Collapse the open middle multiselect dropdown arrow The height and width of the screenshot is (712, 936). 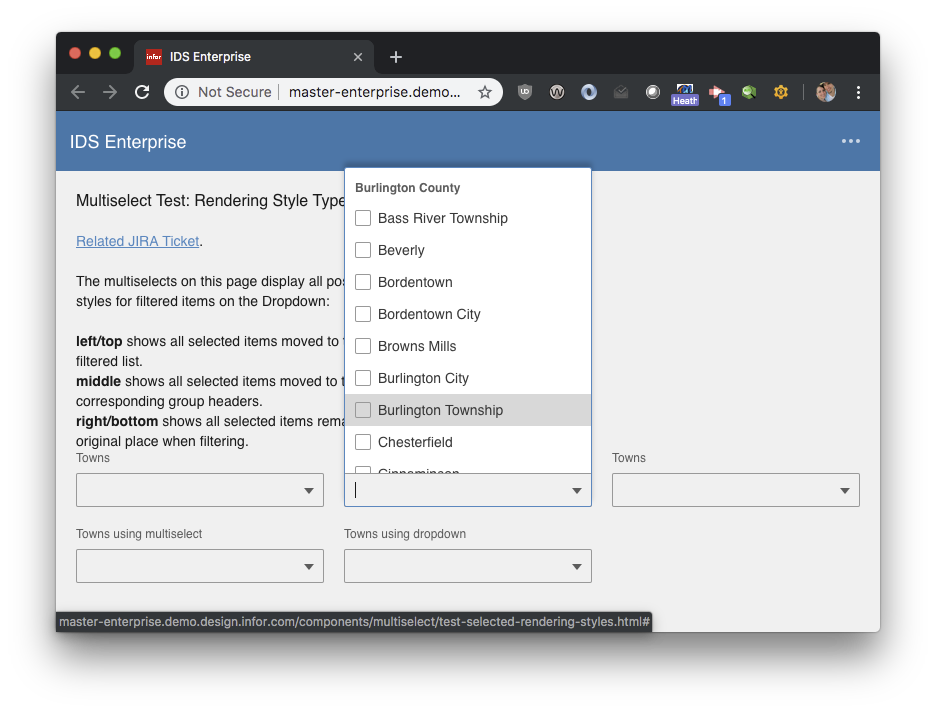(577, 491)
